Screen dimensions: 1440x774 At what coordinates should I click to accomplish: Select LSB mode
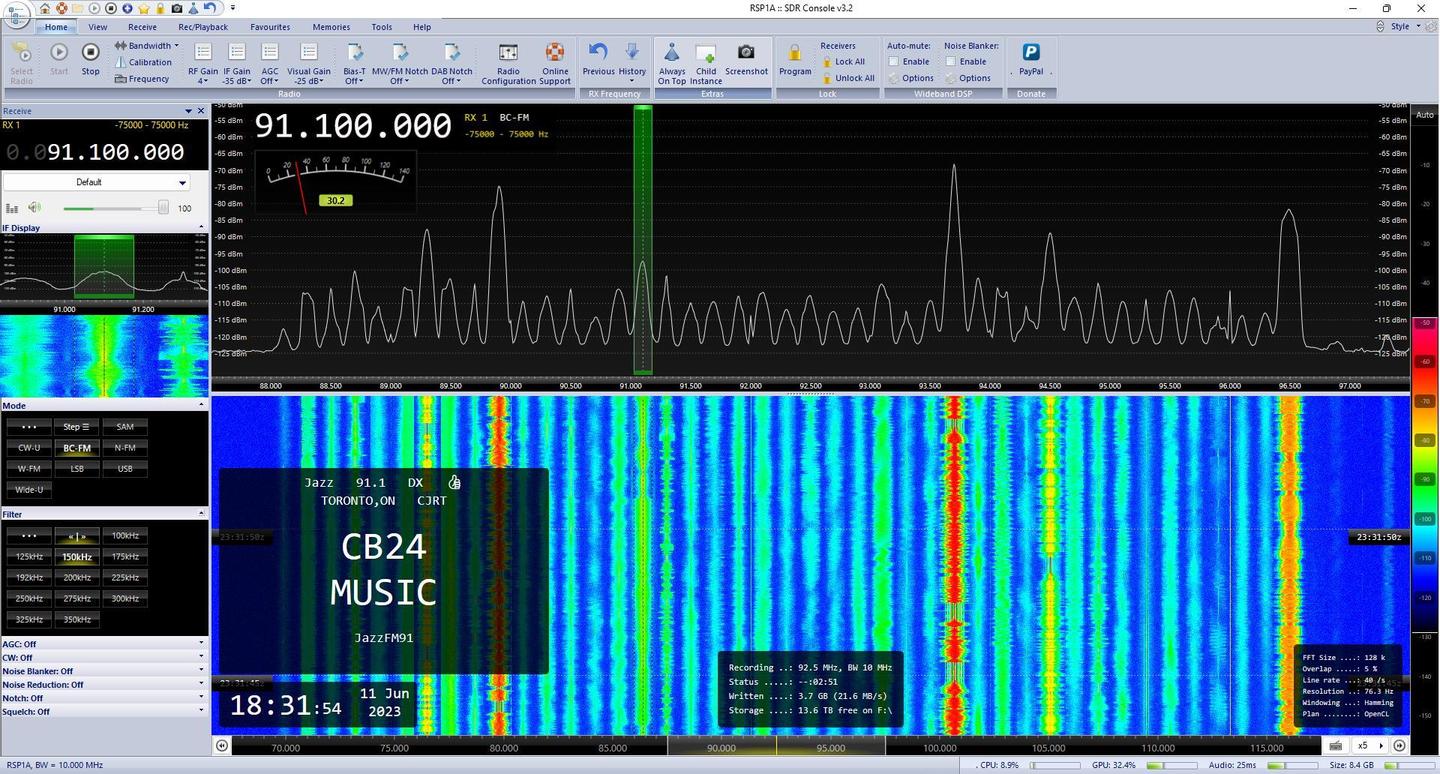click(77, 469)
